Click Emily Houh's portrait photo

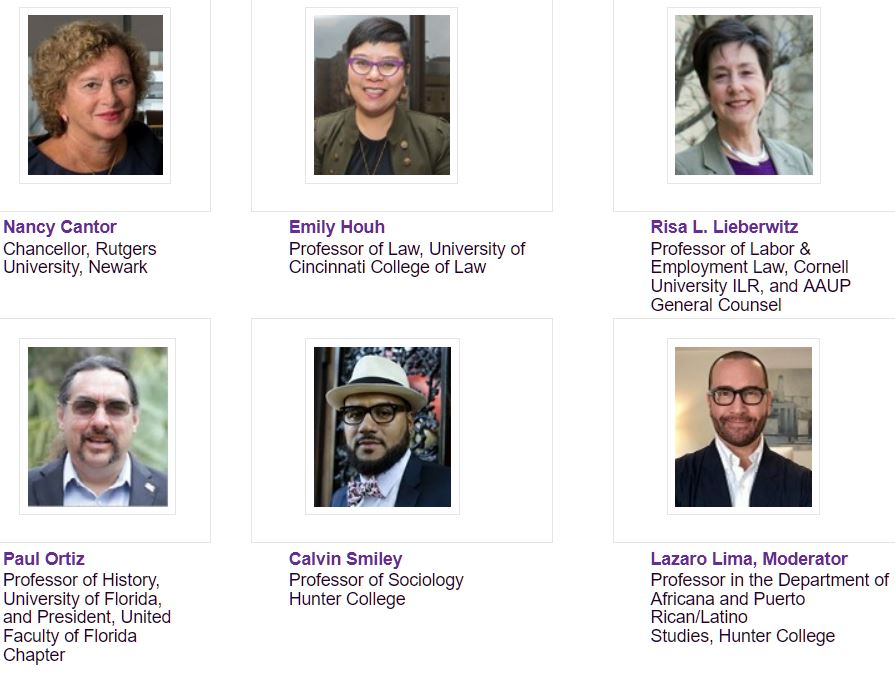tap(382, 95)
